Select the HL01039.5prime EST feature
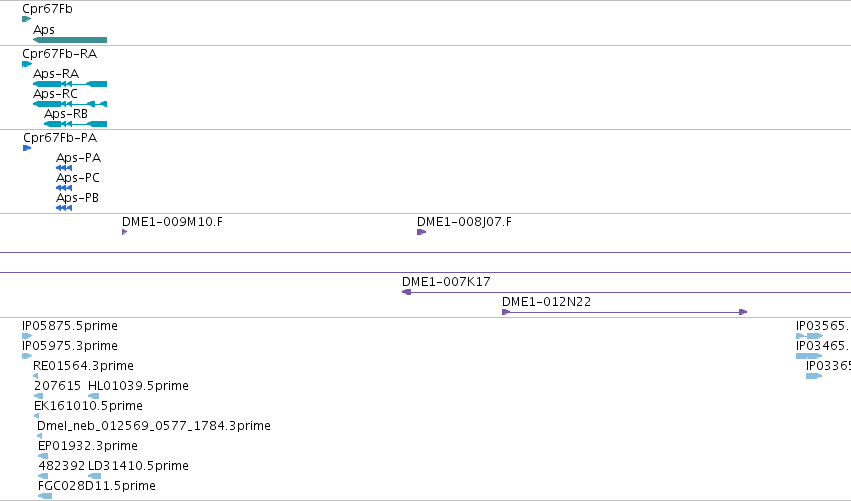This screenshot has height=501, width=851. click(94, 396)
